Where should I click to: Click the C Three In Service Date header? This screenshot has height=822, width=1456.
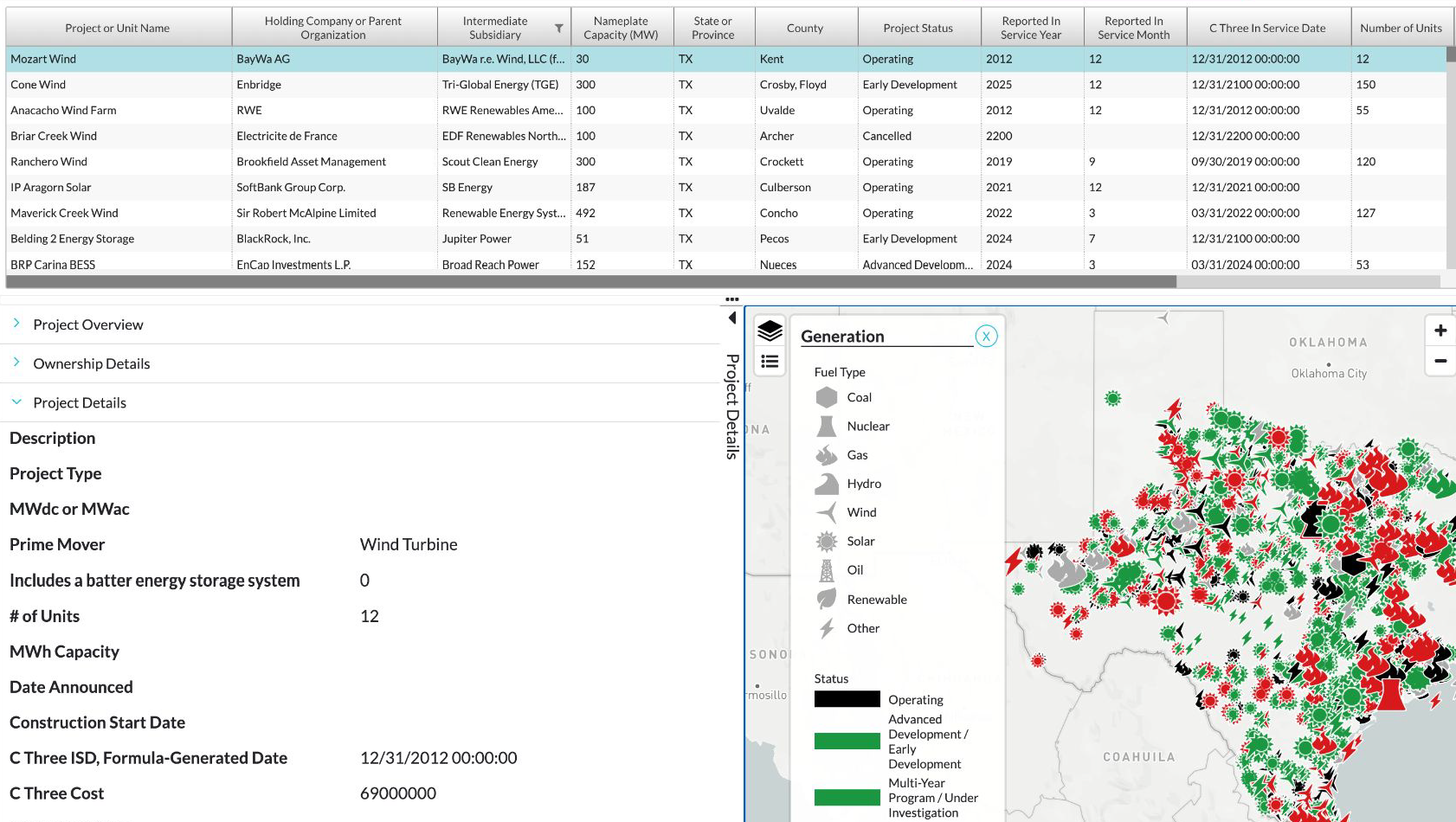[x=1267, y=29]
